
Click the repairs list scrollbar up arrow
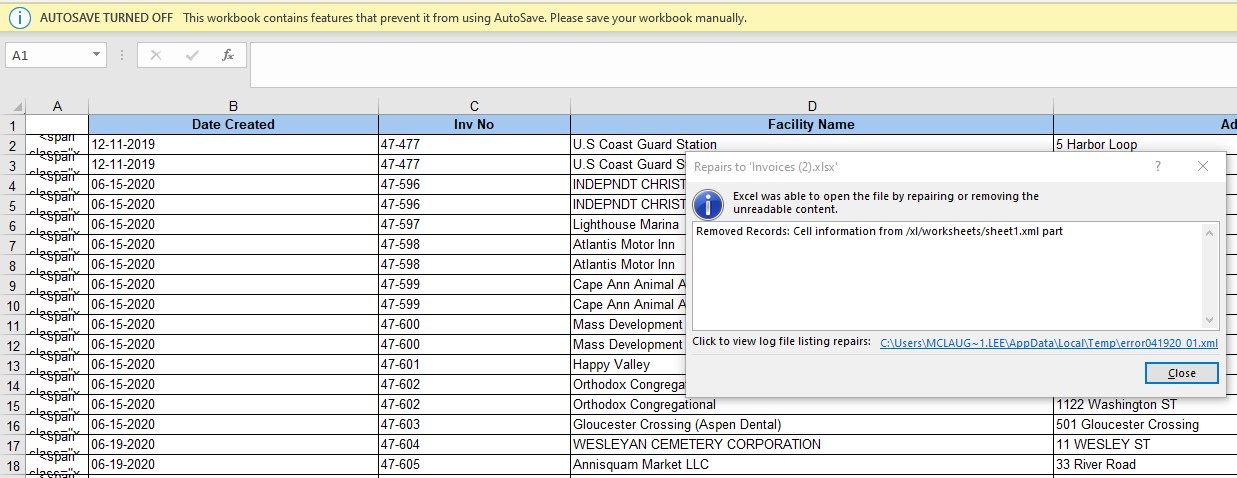(x=1211, y=233)
